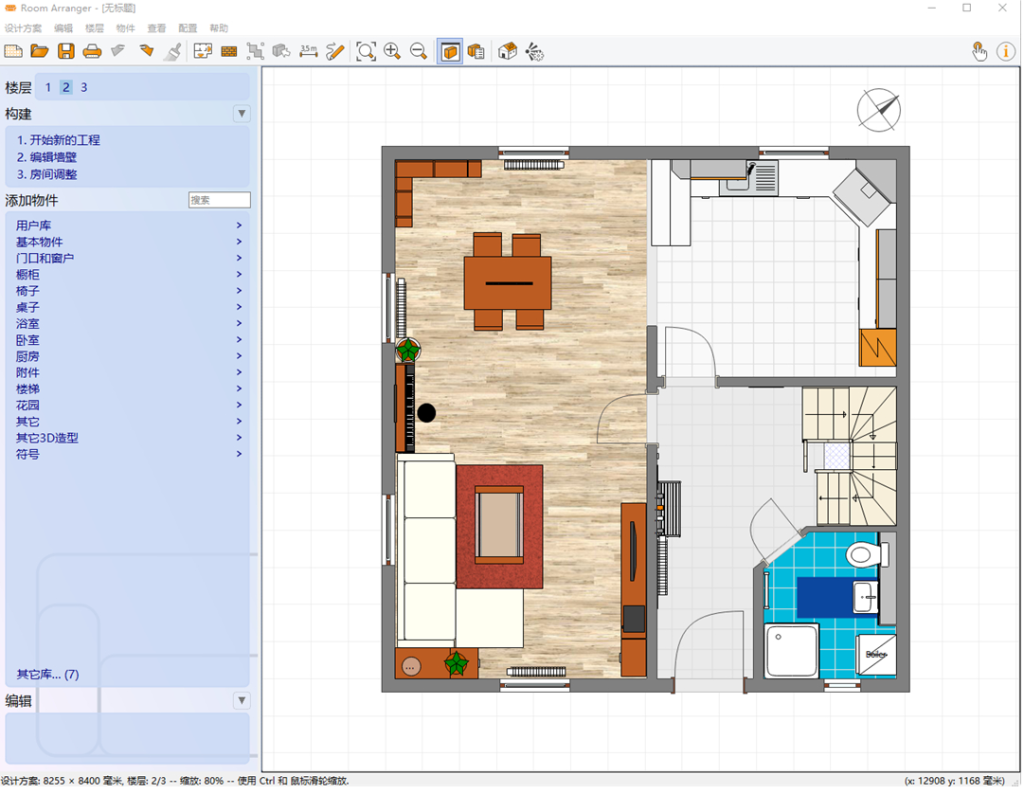
Task: Collapse the 编辑 panel with its arrow
Action: pyautogui.click(x=242, y=701)
